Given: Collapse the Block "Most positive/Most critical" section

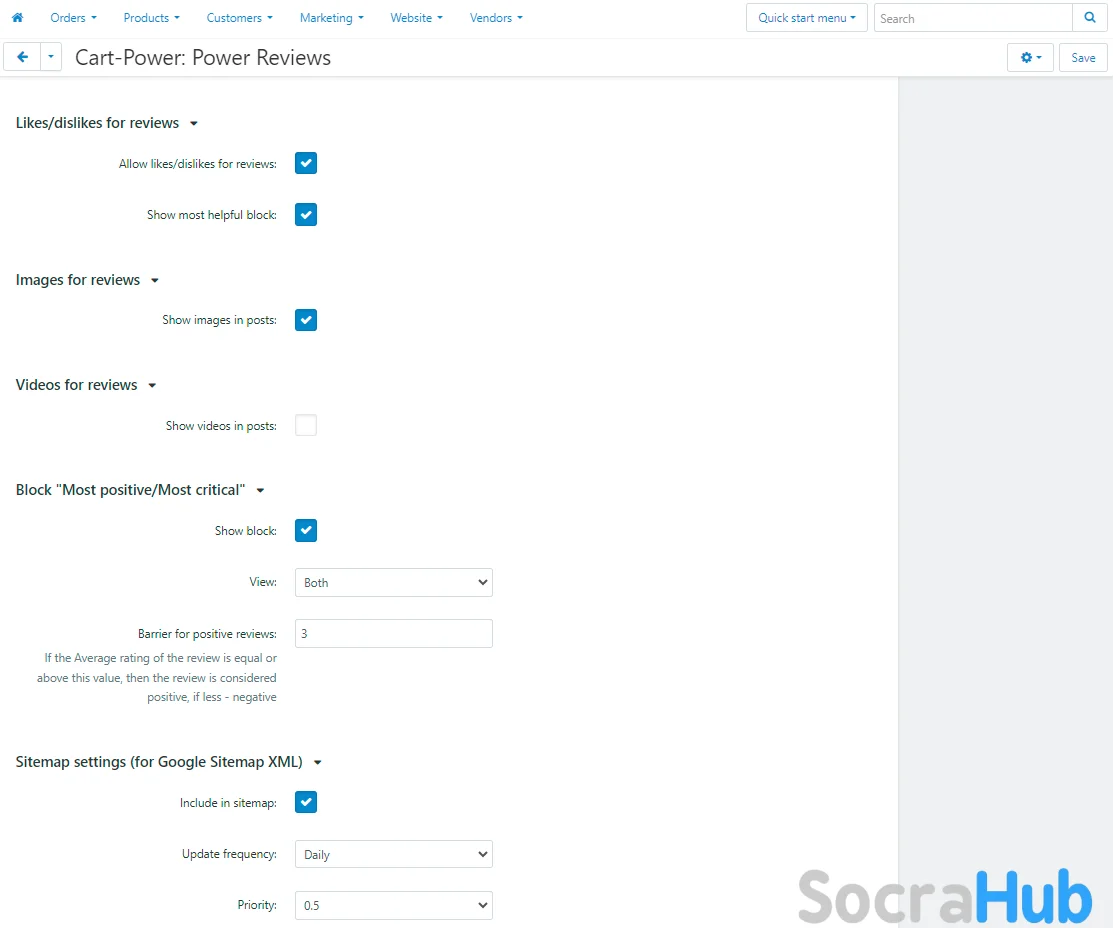Looking at the screenshot, I should [x=140, y=490].
